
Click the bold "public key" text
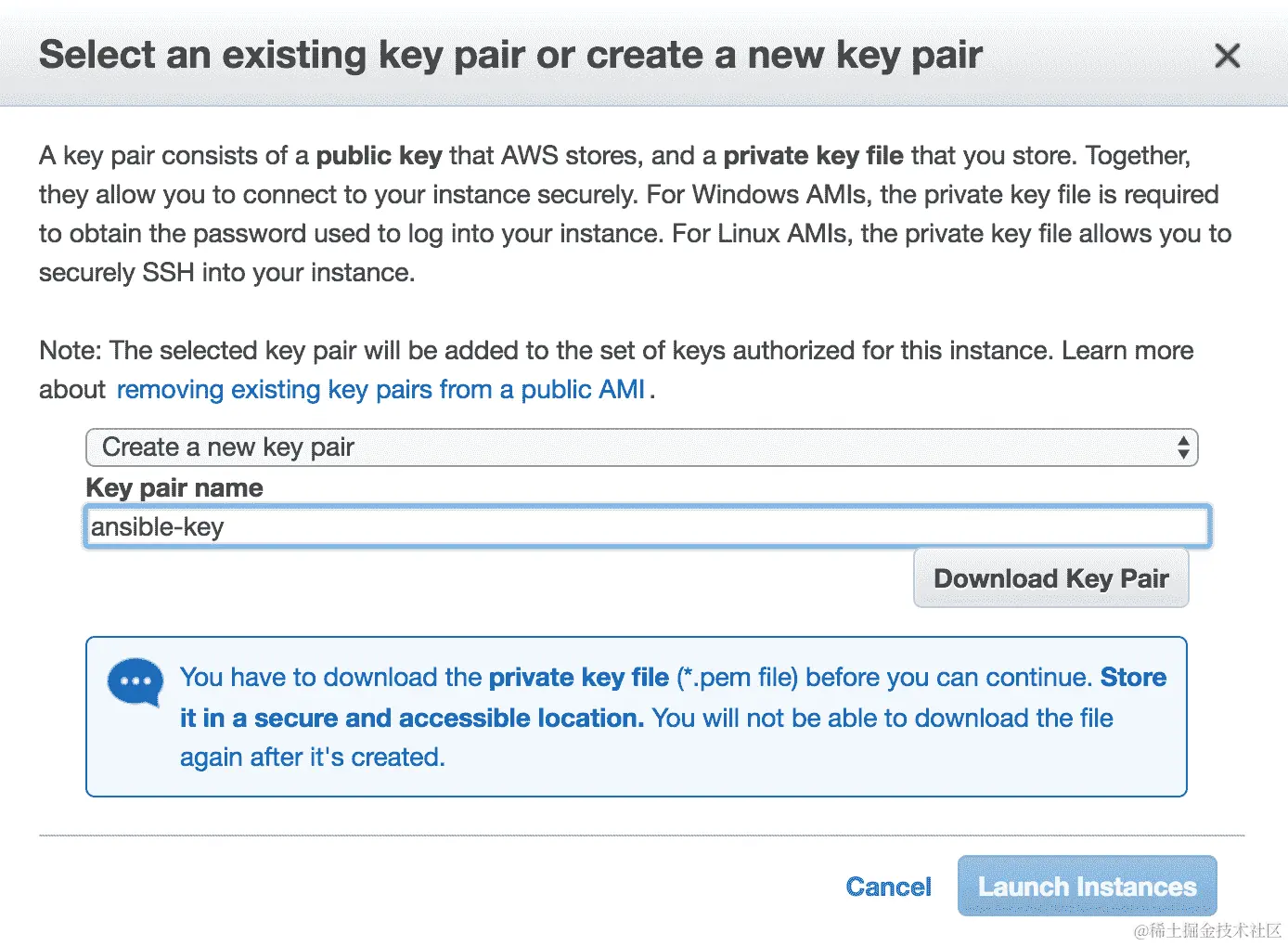pos(379,156)
